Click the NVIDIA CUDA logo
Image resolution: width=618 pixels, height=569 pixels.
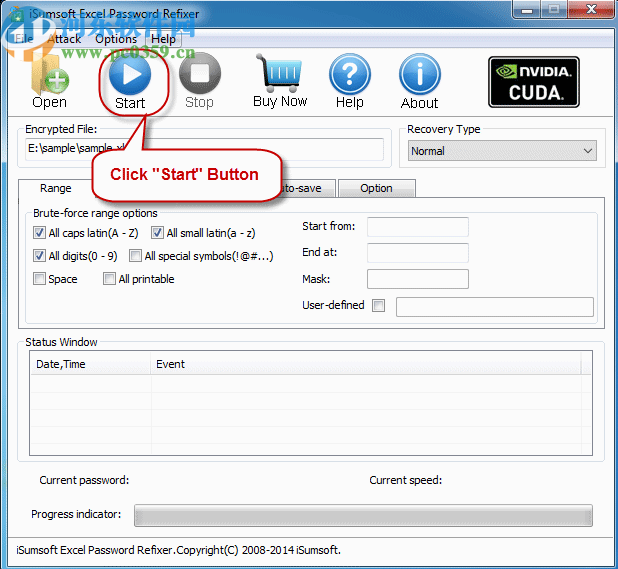[x=534, y=82]
